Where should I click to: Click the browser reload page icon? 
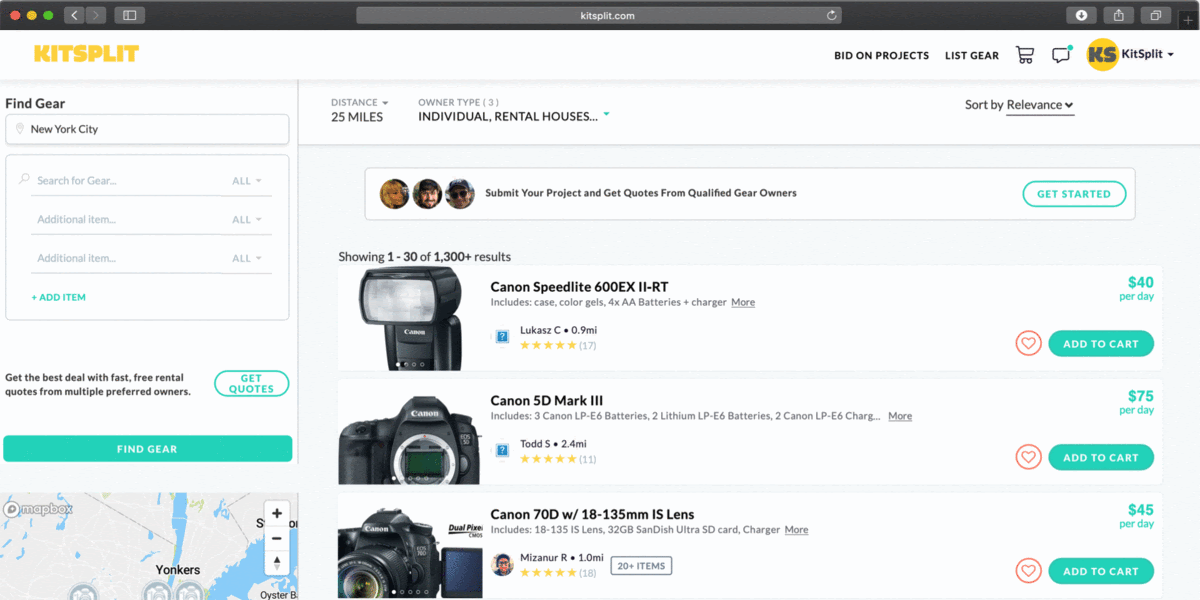click(831, 15)
